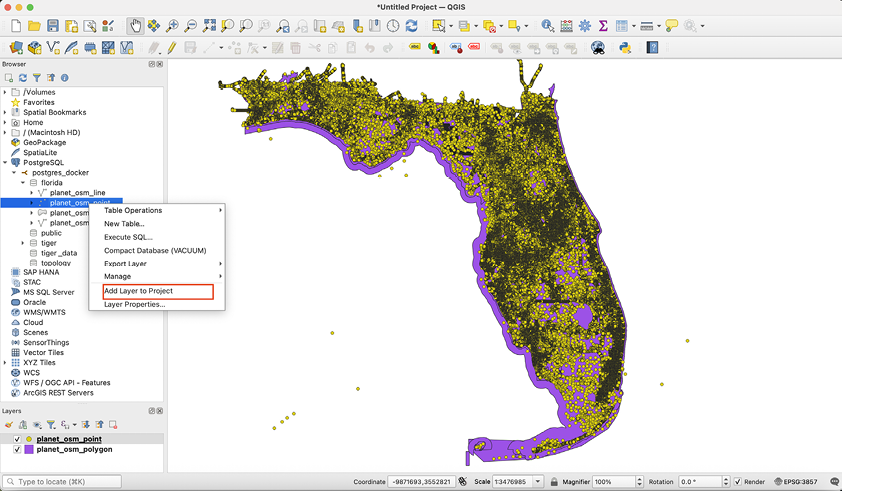Image resolution: width=869 pixels, height=492 pixels.
Task: Click the Map Tips speech bubble icon
Action: 672,25
